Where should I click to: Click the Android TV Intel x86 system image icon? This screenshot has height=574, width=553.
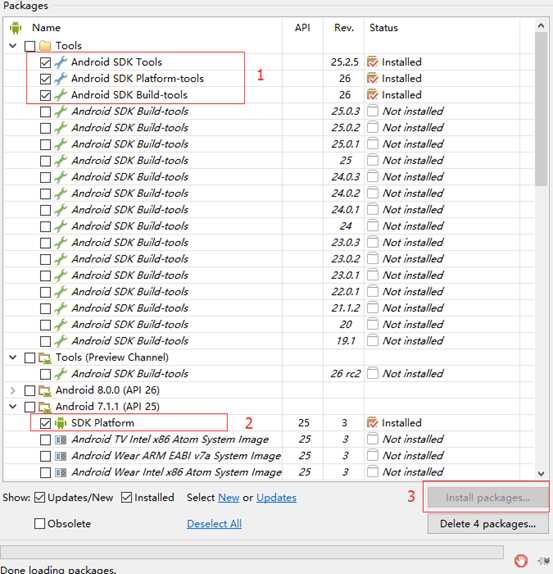[60, 439]
